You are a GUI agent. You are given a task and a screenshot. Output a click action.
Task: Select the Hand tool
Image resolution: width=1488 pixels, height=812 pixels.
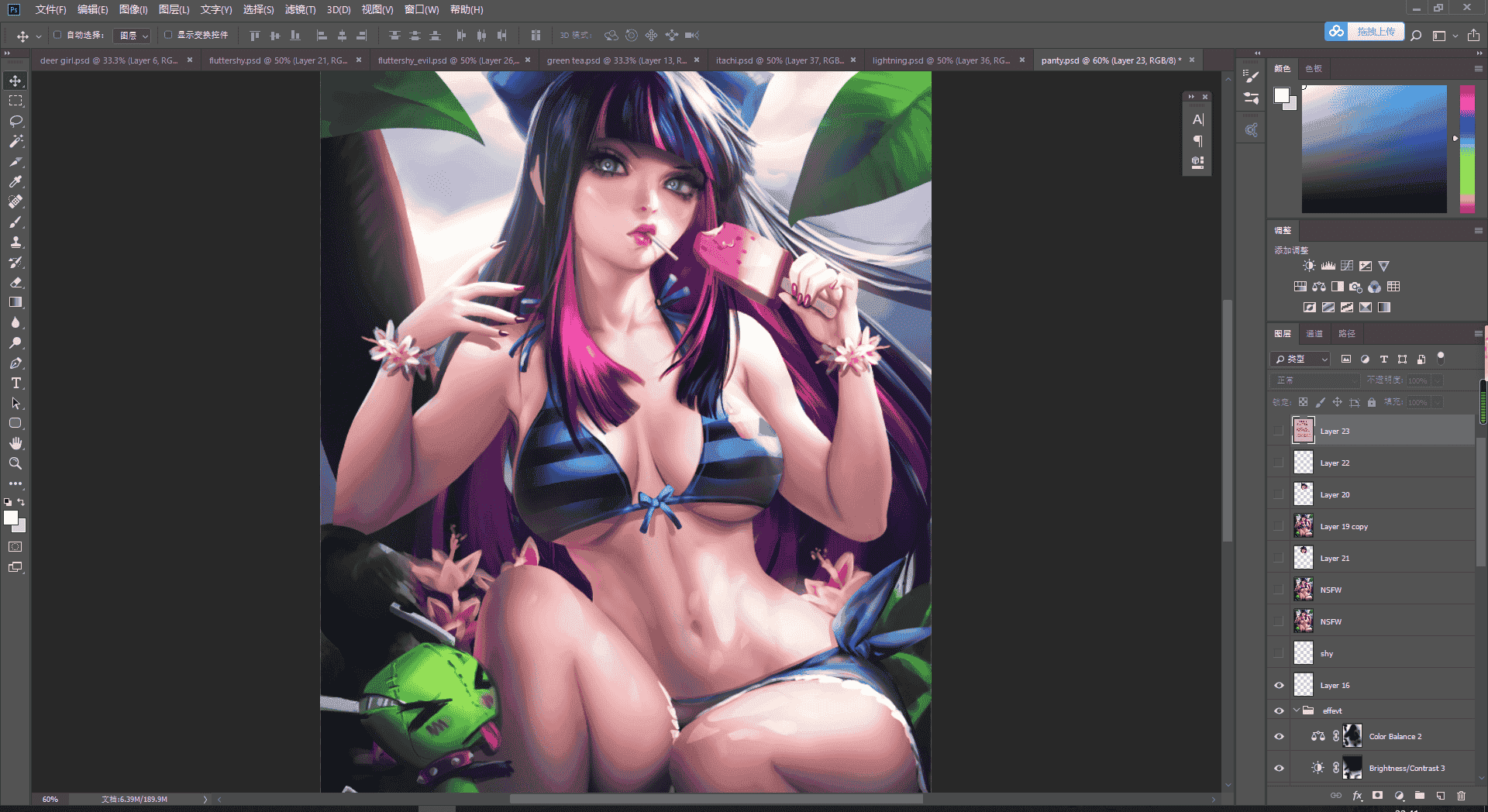(15, 443)
